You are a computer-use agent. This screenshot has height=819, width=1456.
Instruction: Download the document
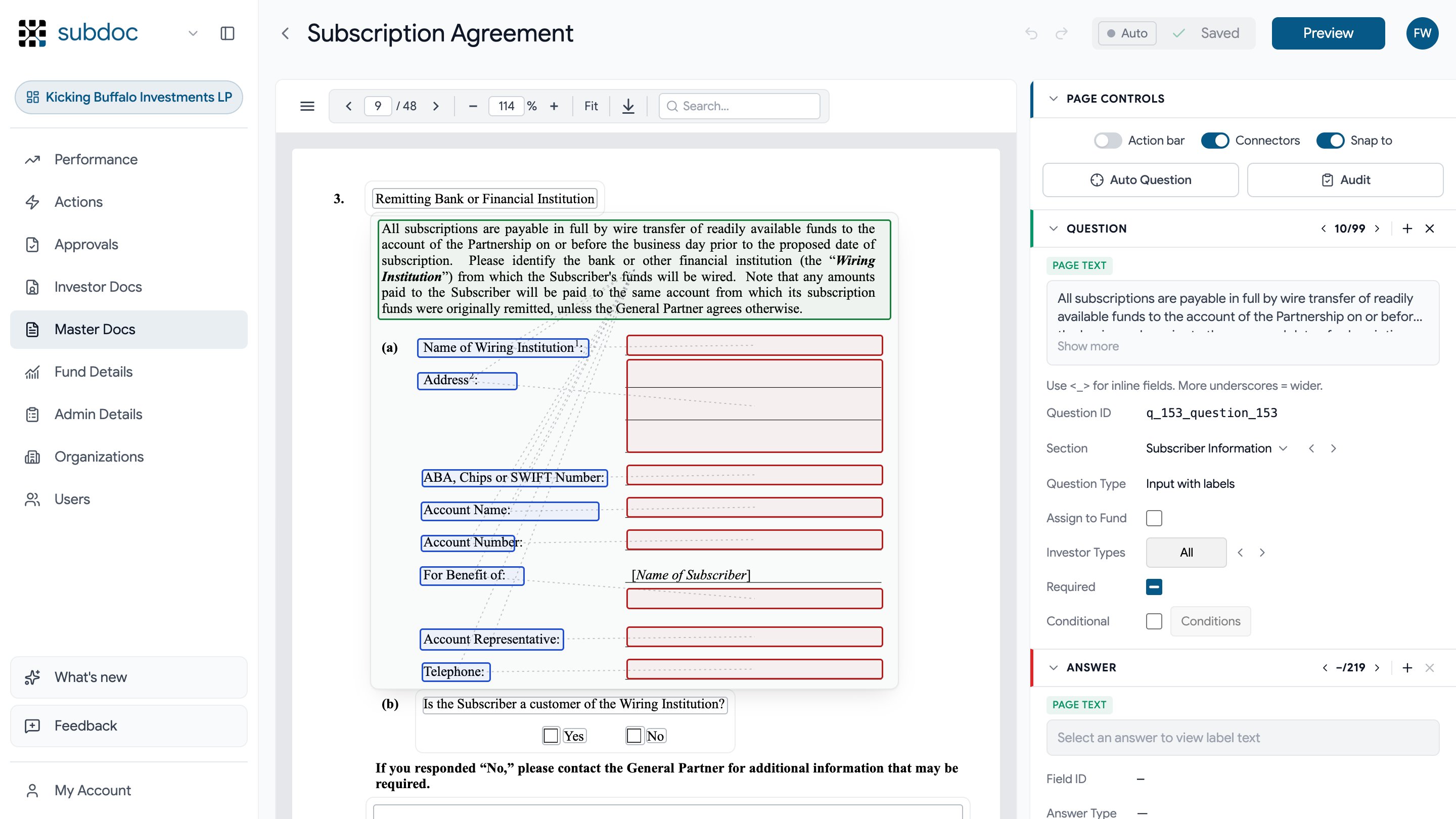[x=628, y=106]
